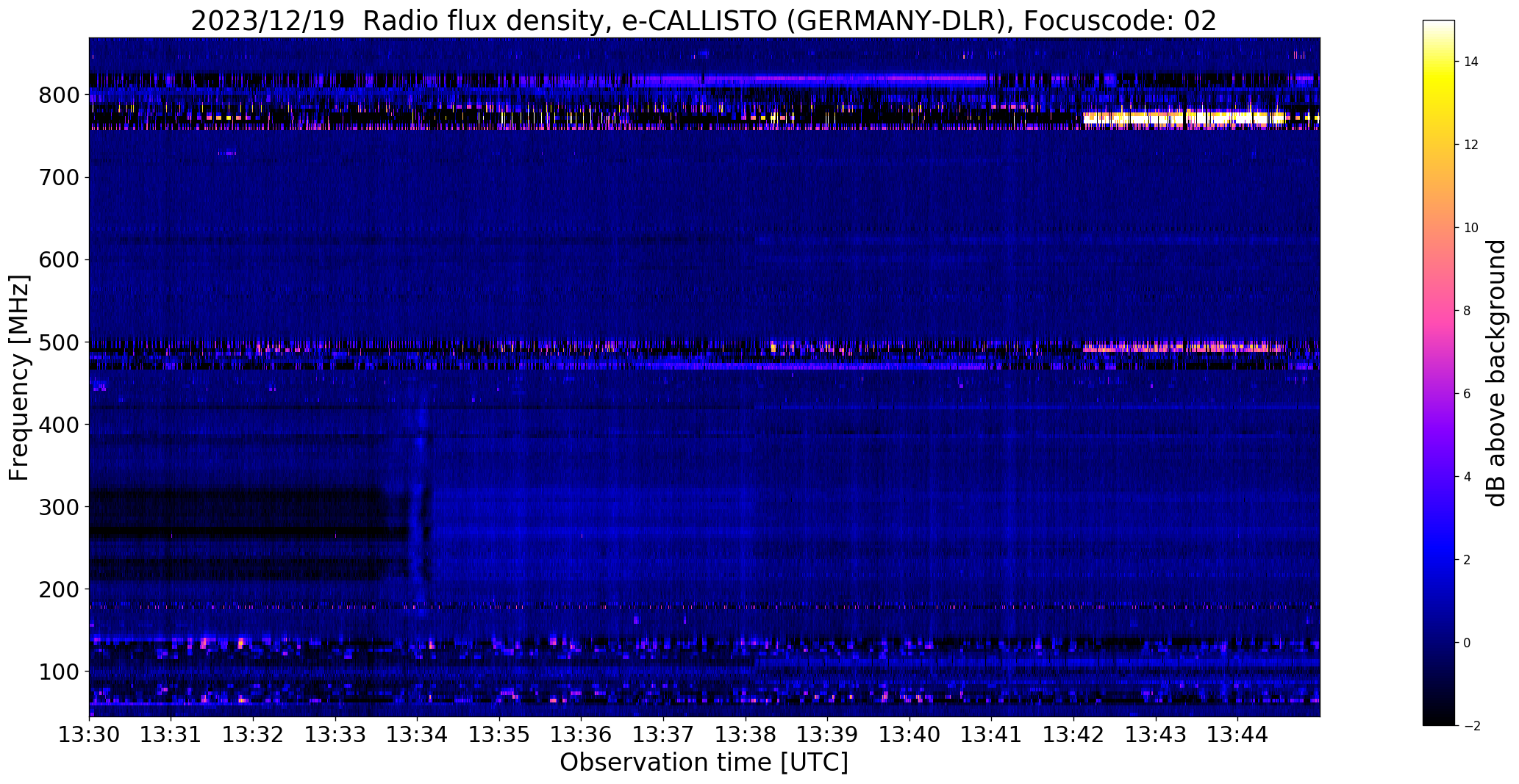Click the colorbar tick value 2

pyautogui.click(x=1468, y=560)
